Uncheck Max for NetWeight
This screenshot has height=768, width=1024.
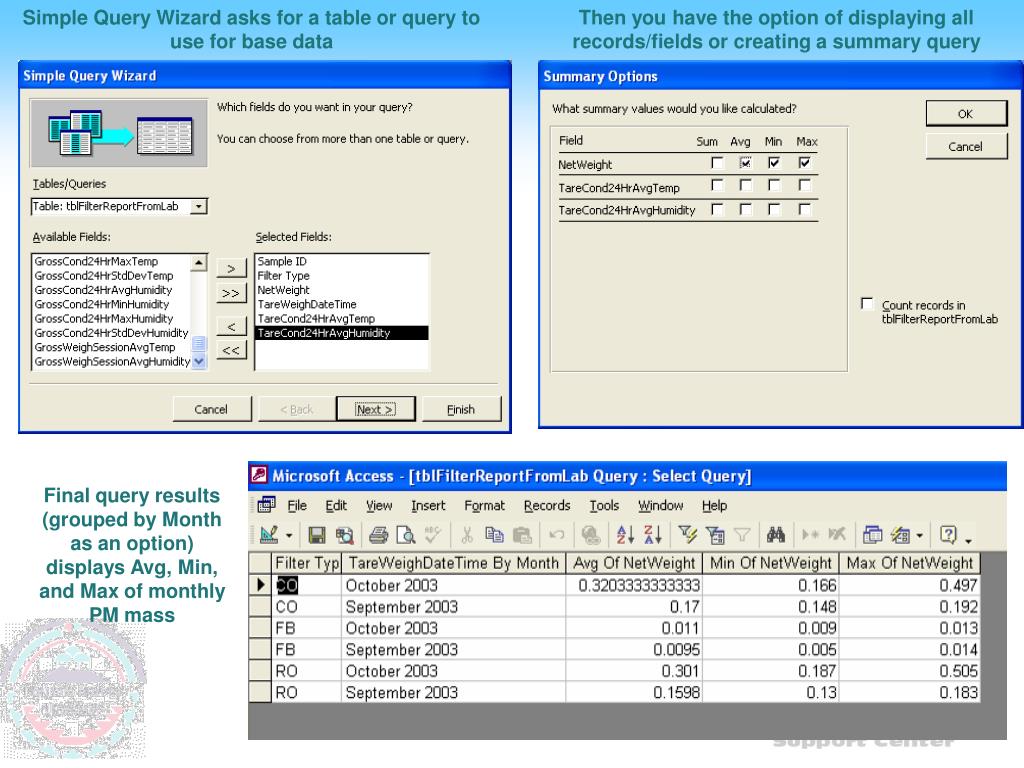[x=805, y=163]
